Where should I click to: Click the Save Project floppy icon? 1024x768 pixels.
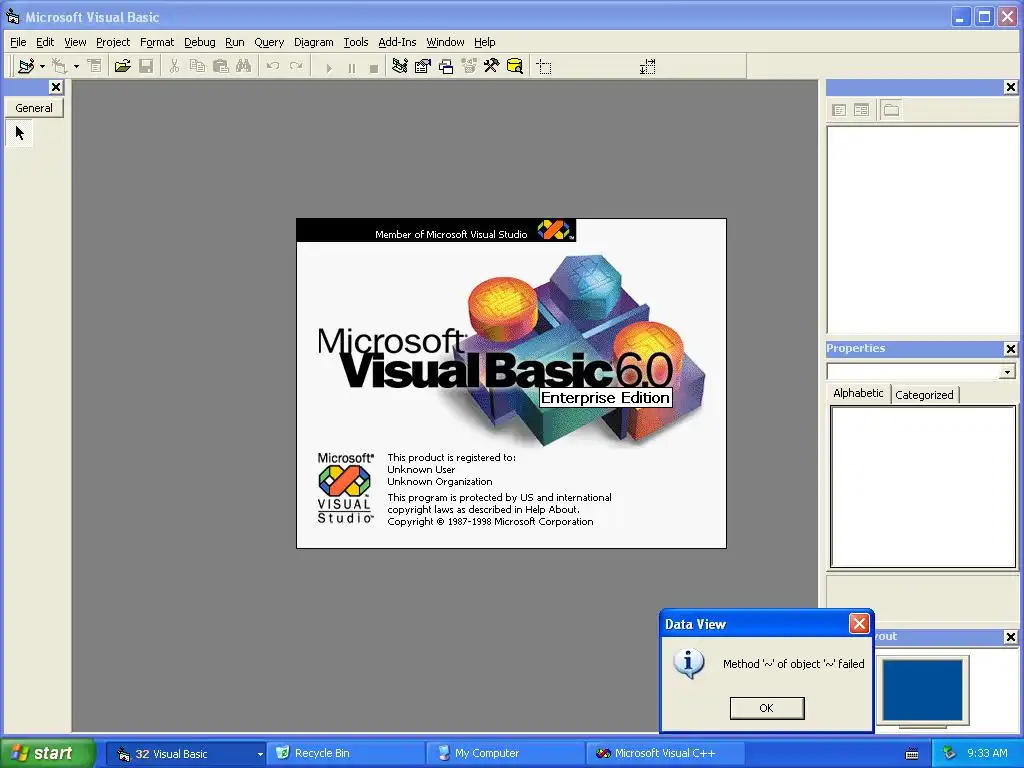click(x=146, y=66)
